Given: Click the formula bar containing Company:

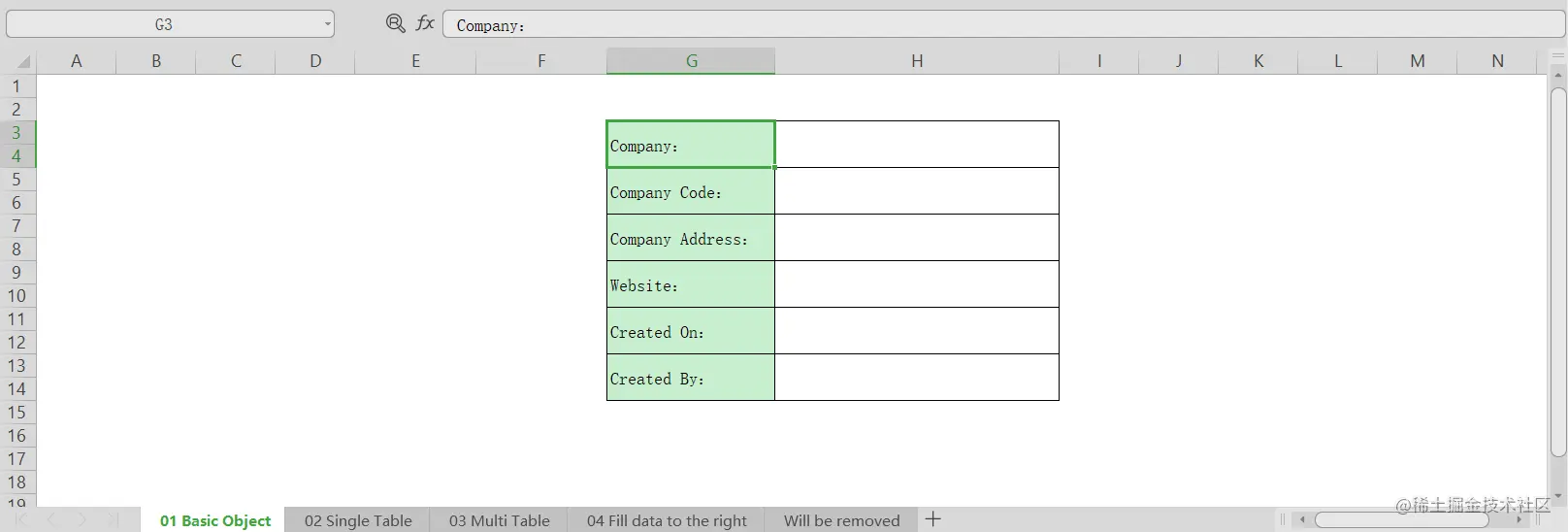Looking at the screenshot, I should pos(1003,25).
